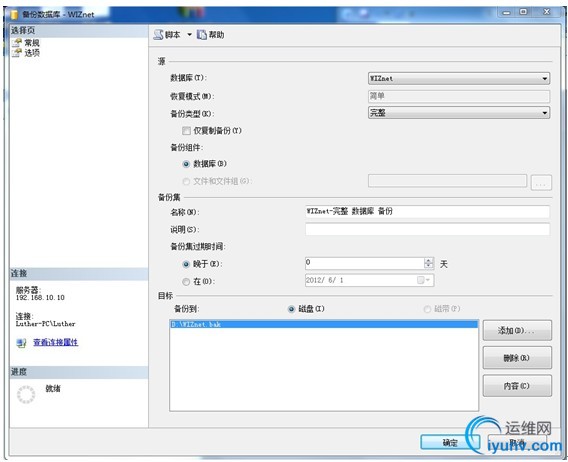The height and width of the screenshot is (462, 568).
Task: Open the view connection properties (查看连接属性) link
Action: (56, 342)
